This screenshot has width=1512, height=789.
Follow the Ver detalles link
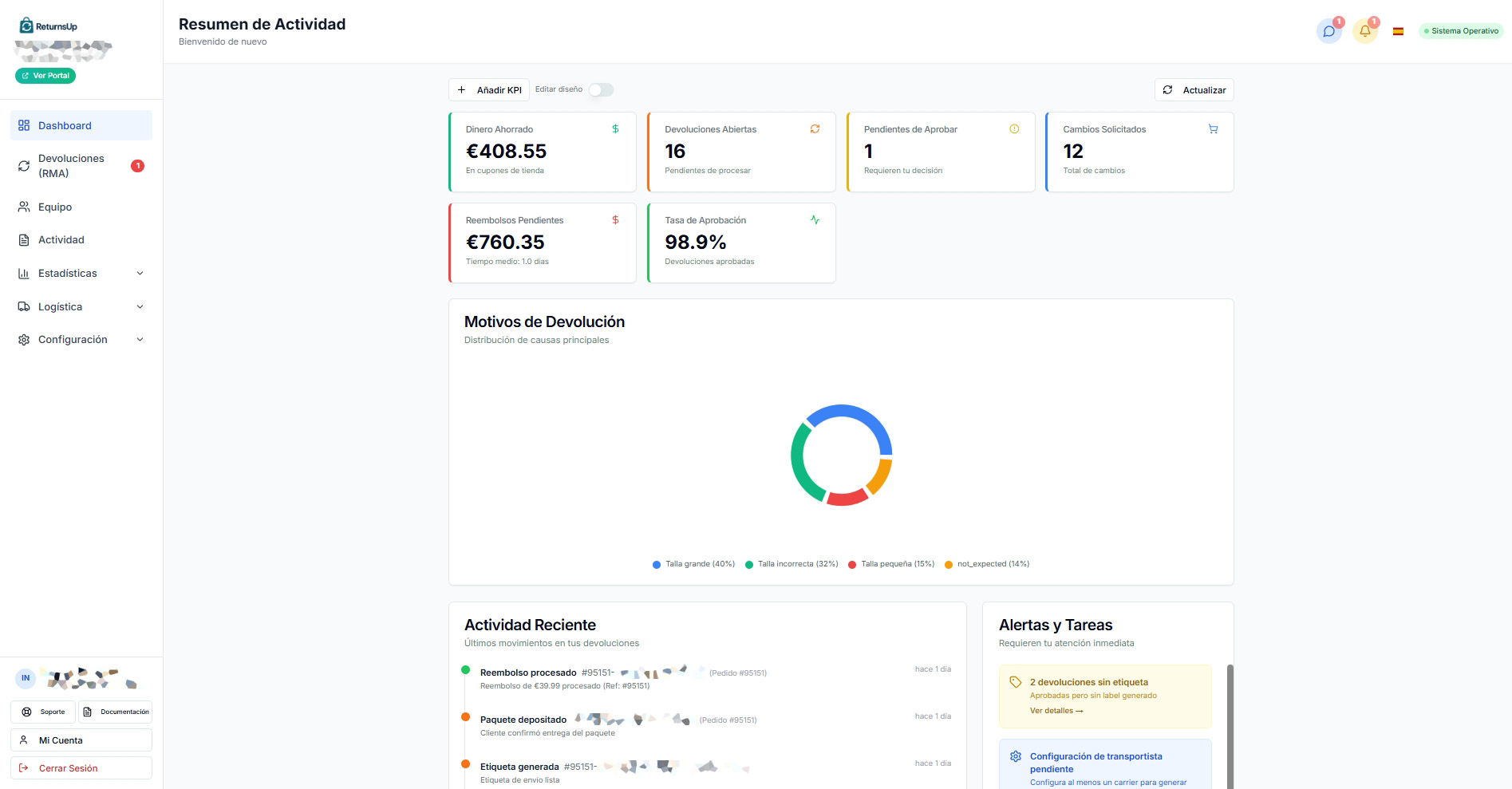point(1056,711)
